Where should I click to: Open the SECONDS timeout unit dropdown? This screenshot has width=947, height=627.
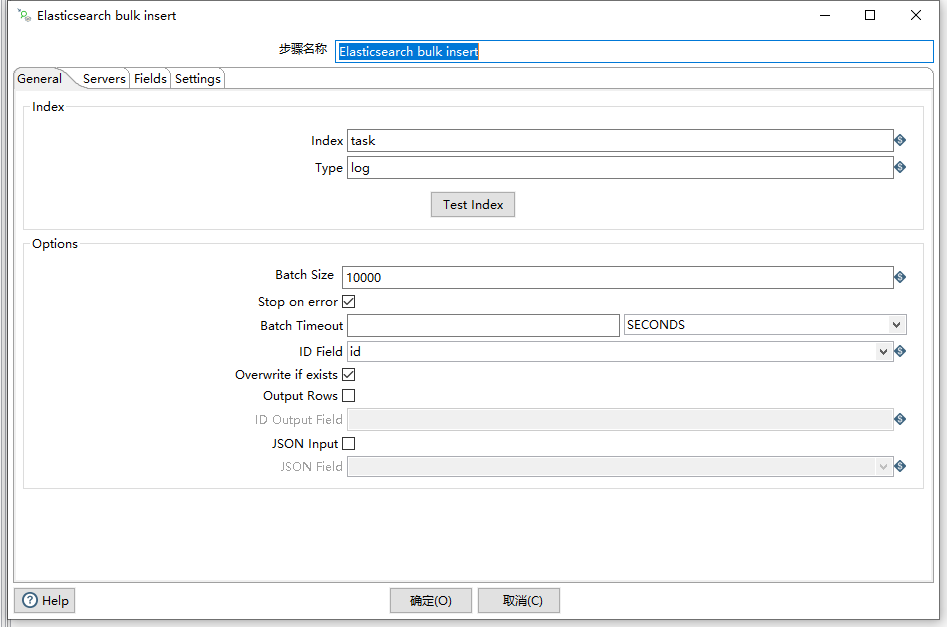[x=895, y=324]
